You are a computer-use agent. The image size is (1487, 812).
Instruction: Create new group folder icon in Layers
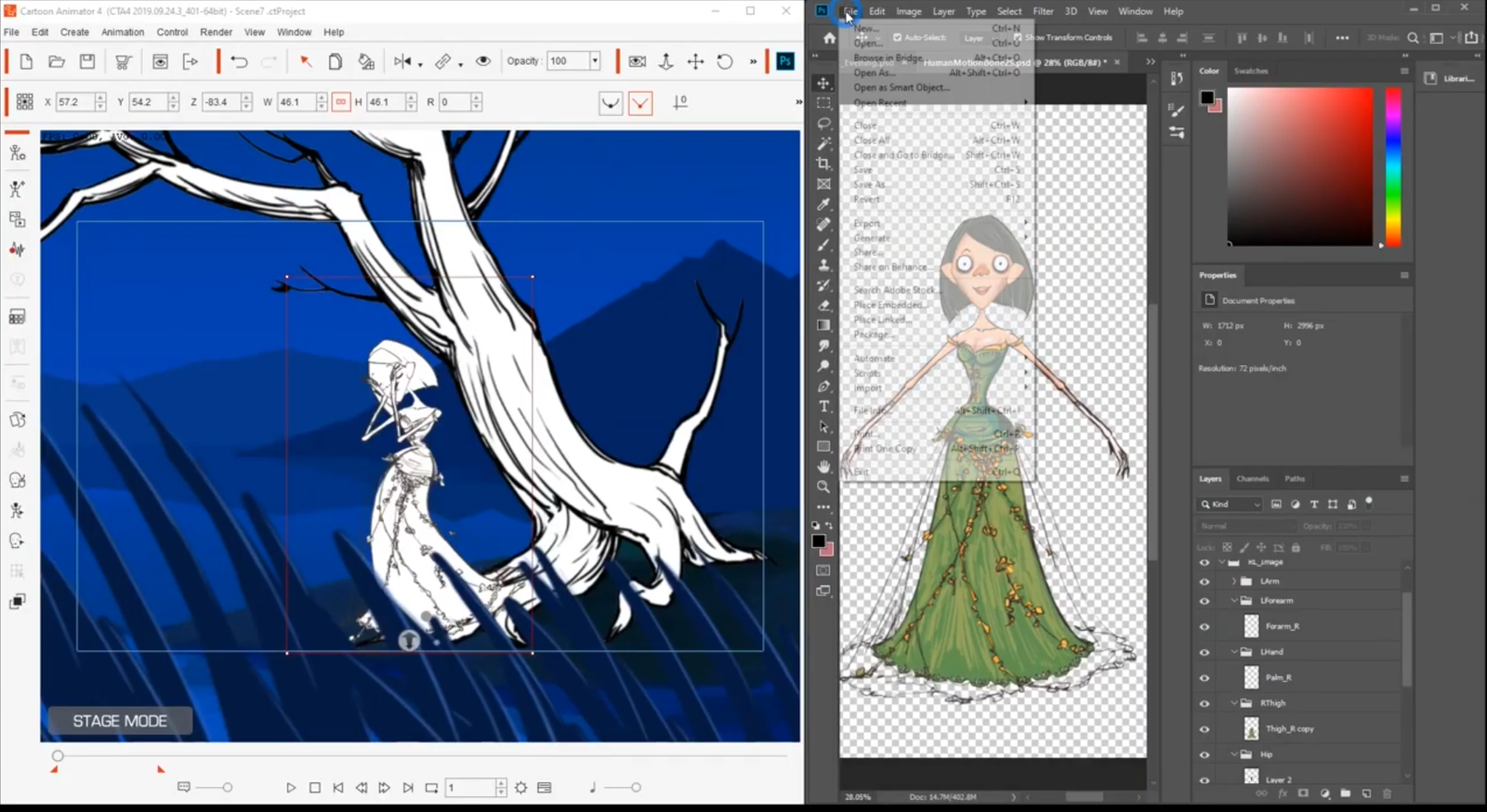(1345, 794)
